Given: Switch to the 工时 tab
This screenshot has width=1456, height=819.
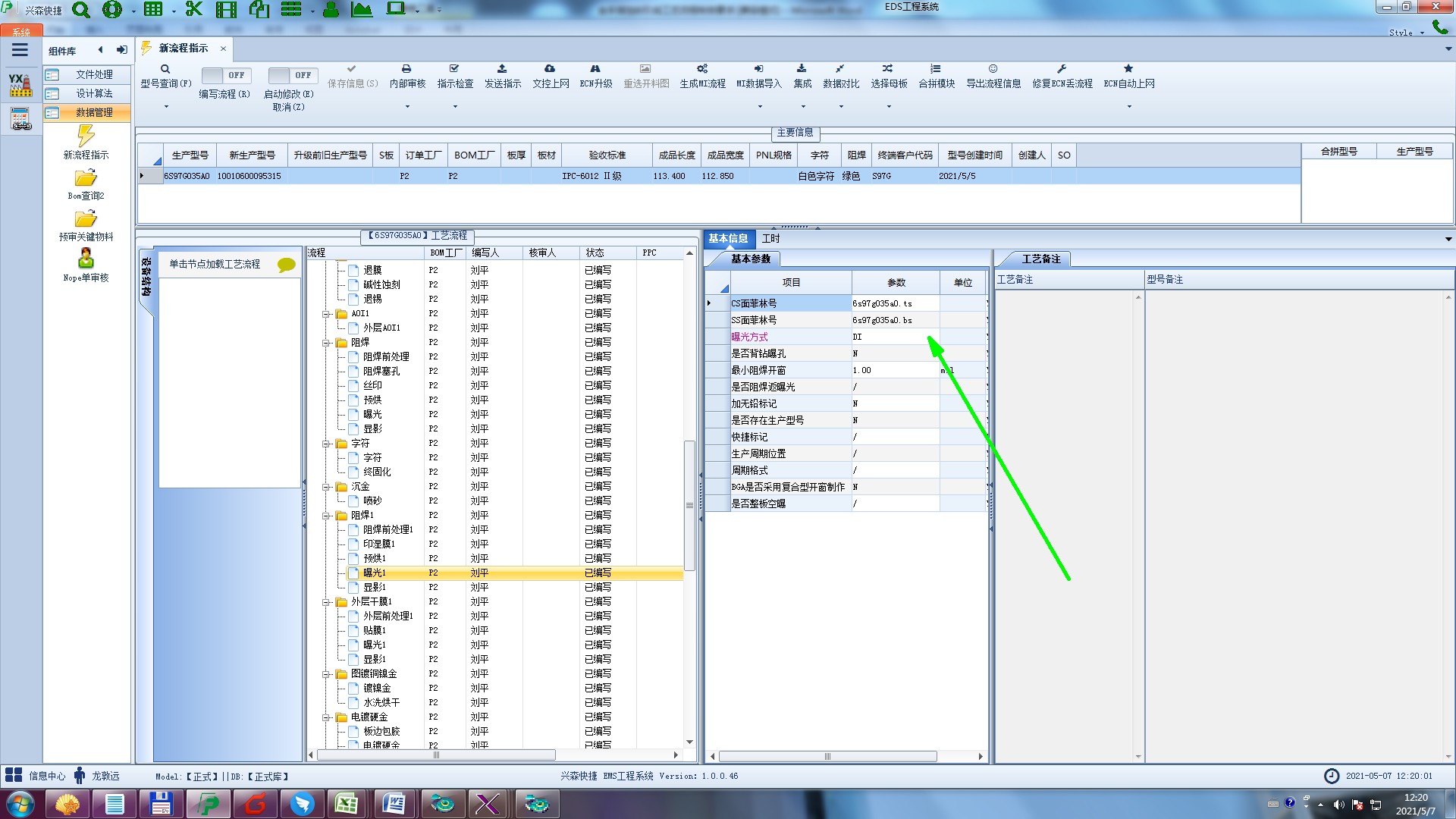Looking at the screenshot, I should (770, 238).
